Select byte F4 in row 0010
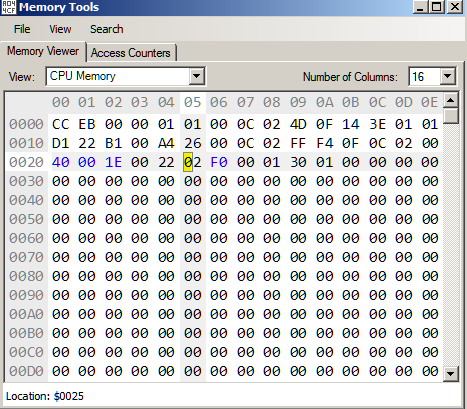Screen dimensions: 467x409 [x=325, y=143]
